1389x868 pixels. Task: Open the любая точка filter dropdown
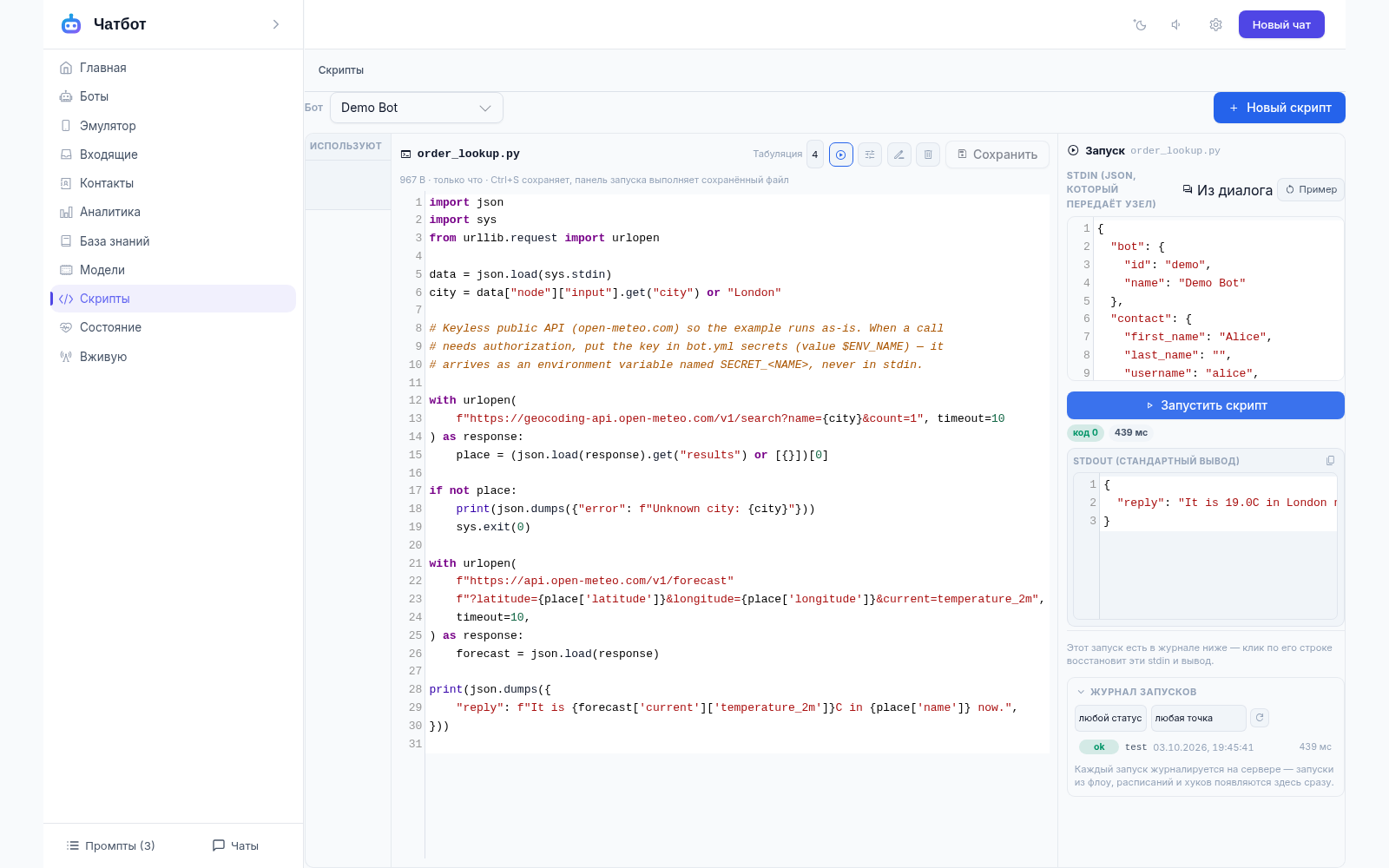click(1198, 718)
